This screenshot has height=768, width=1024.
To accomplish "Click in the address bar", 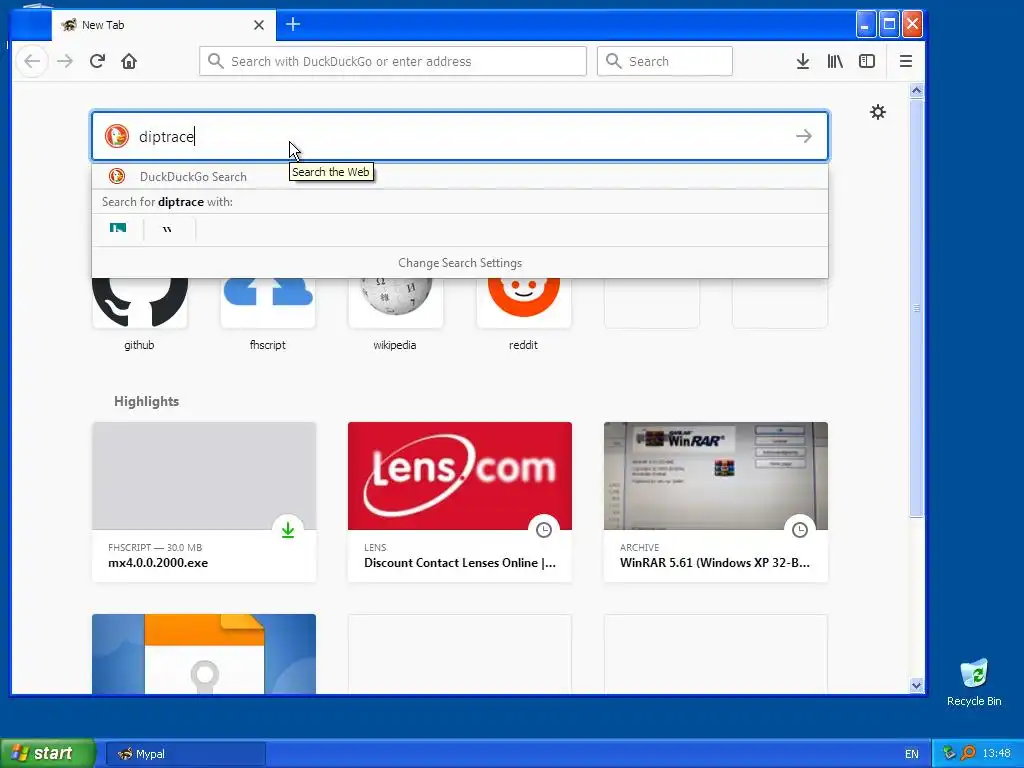I will pos(393,61).
